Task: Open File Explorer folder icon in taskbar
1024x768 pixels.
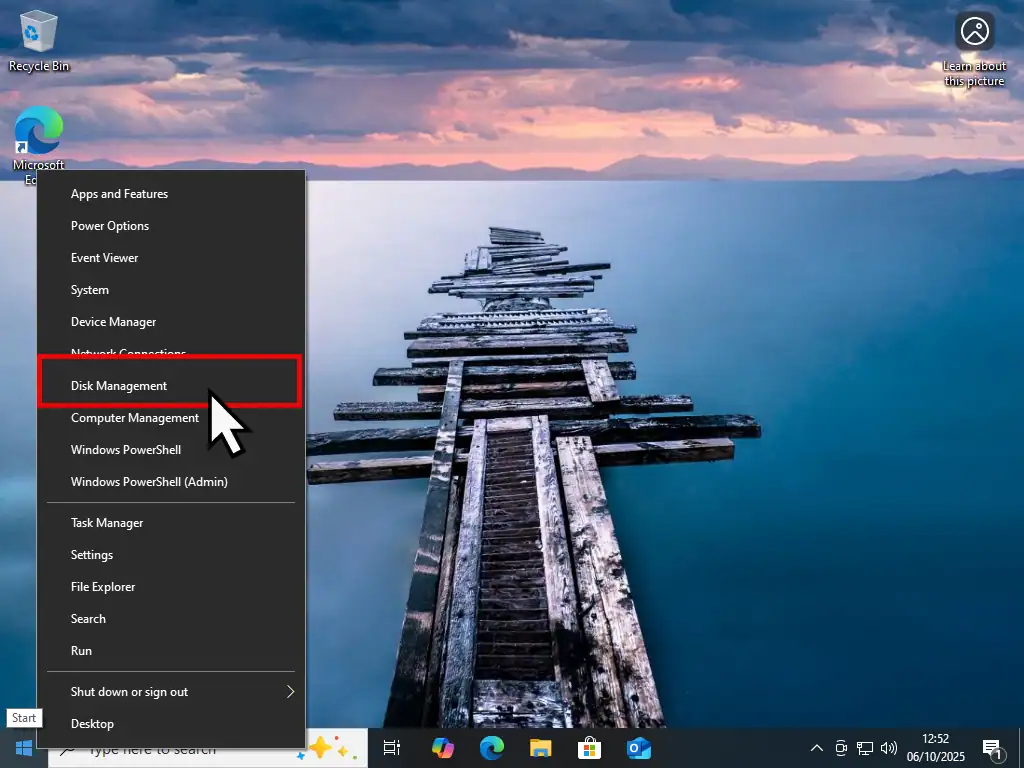Action: coord(540,748)
